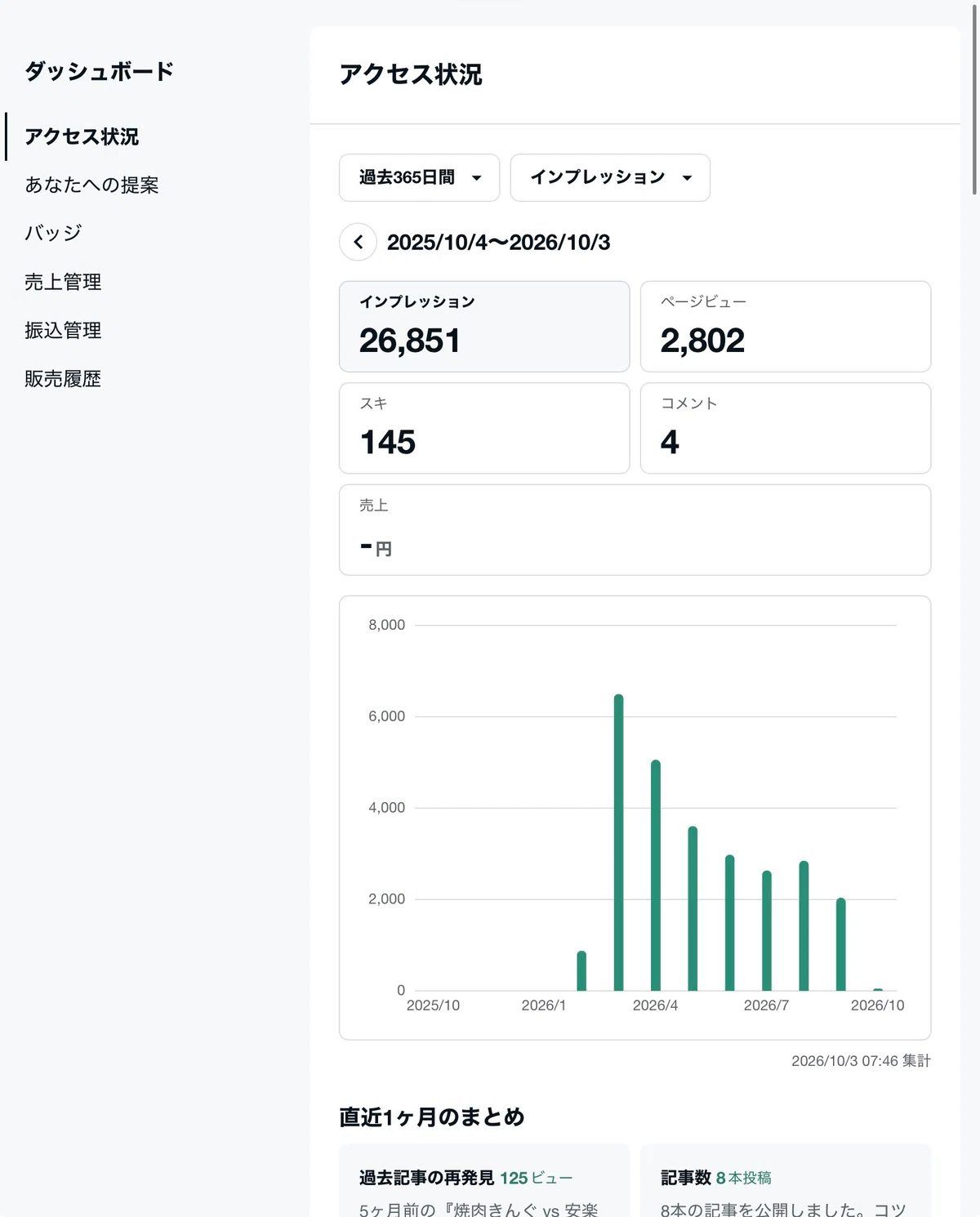
Task: Open 振込管理 in the sidebar
Action: 63,330
